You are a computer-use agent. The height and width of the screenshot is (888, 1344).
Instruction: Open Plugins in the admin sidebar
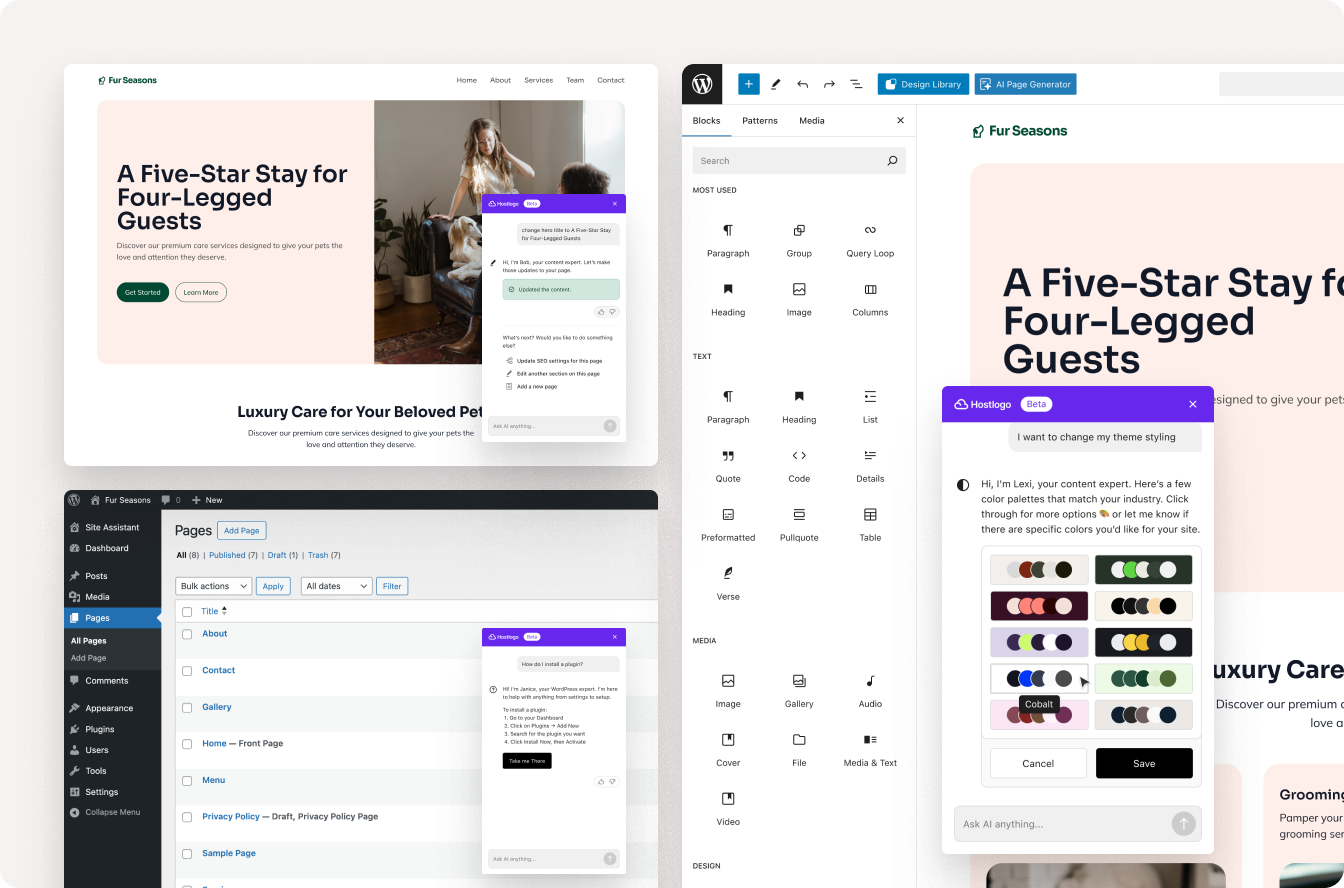pyautogui.click(x=99, y=729)
